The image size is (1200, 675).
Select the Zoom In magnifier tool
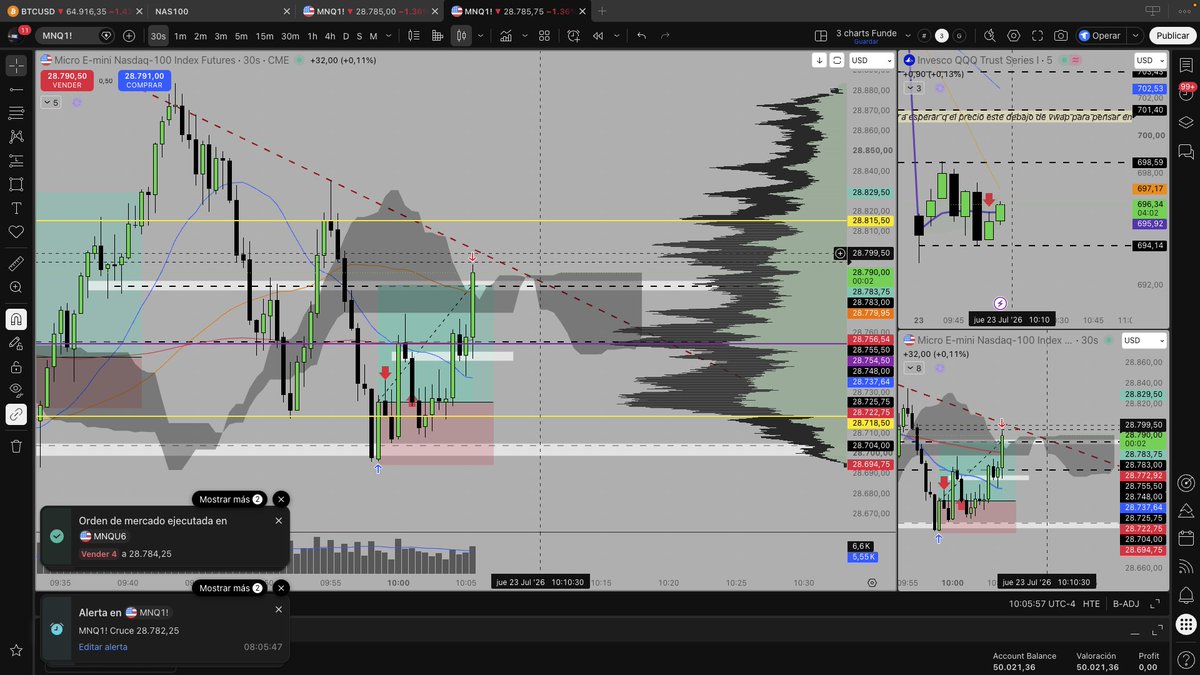pyautogui.click(x=16, y=288)
